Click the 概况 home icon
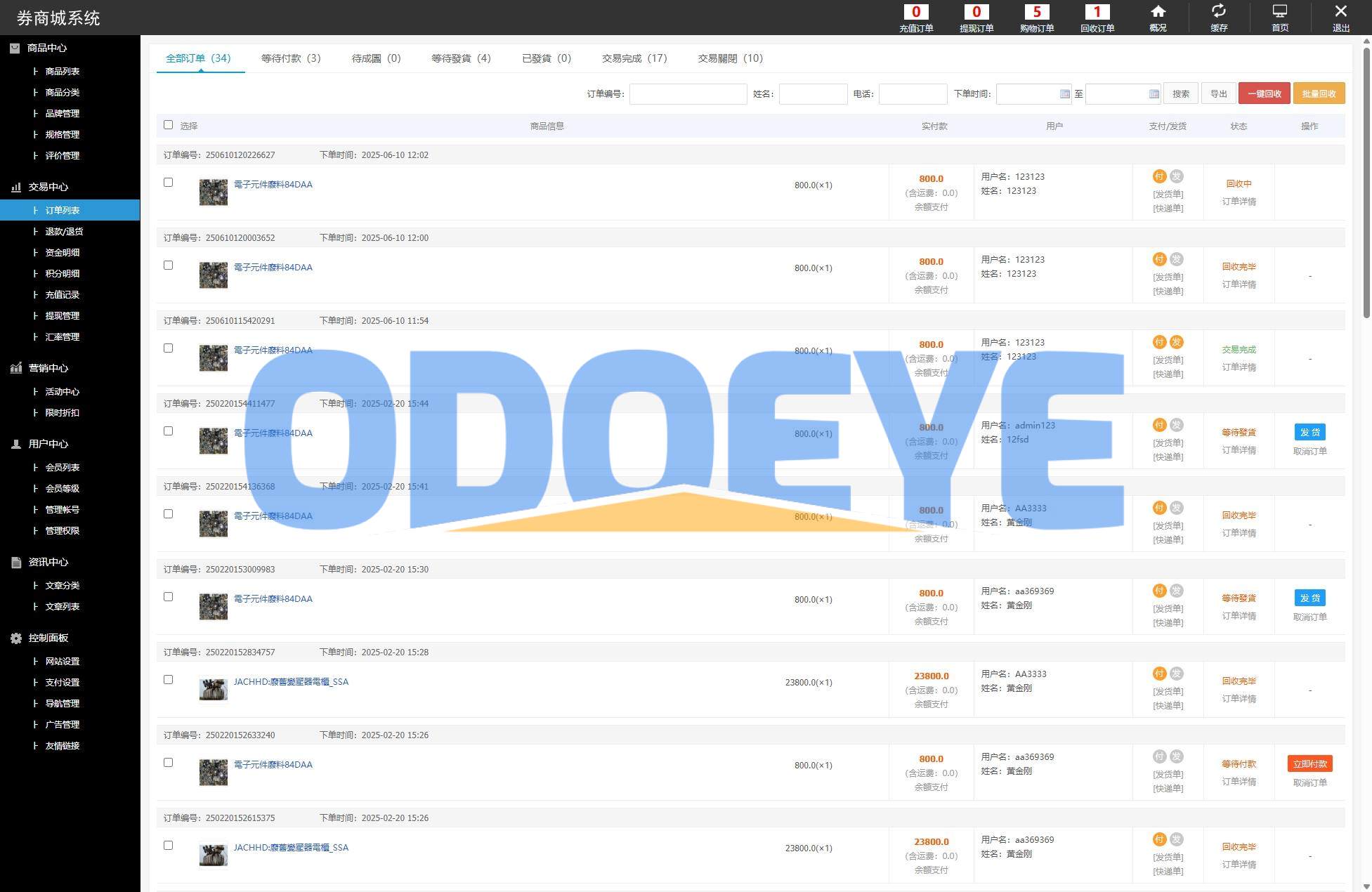 [x=1158, y=12]
